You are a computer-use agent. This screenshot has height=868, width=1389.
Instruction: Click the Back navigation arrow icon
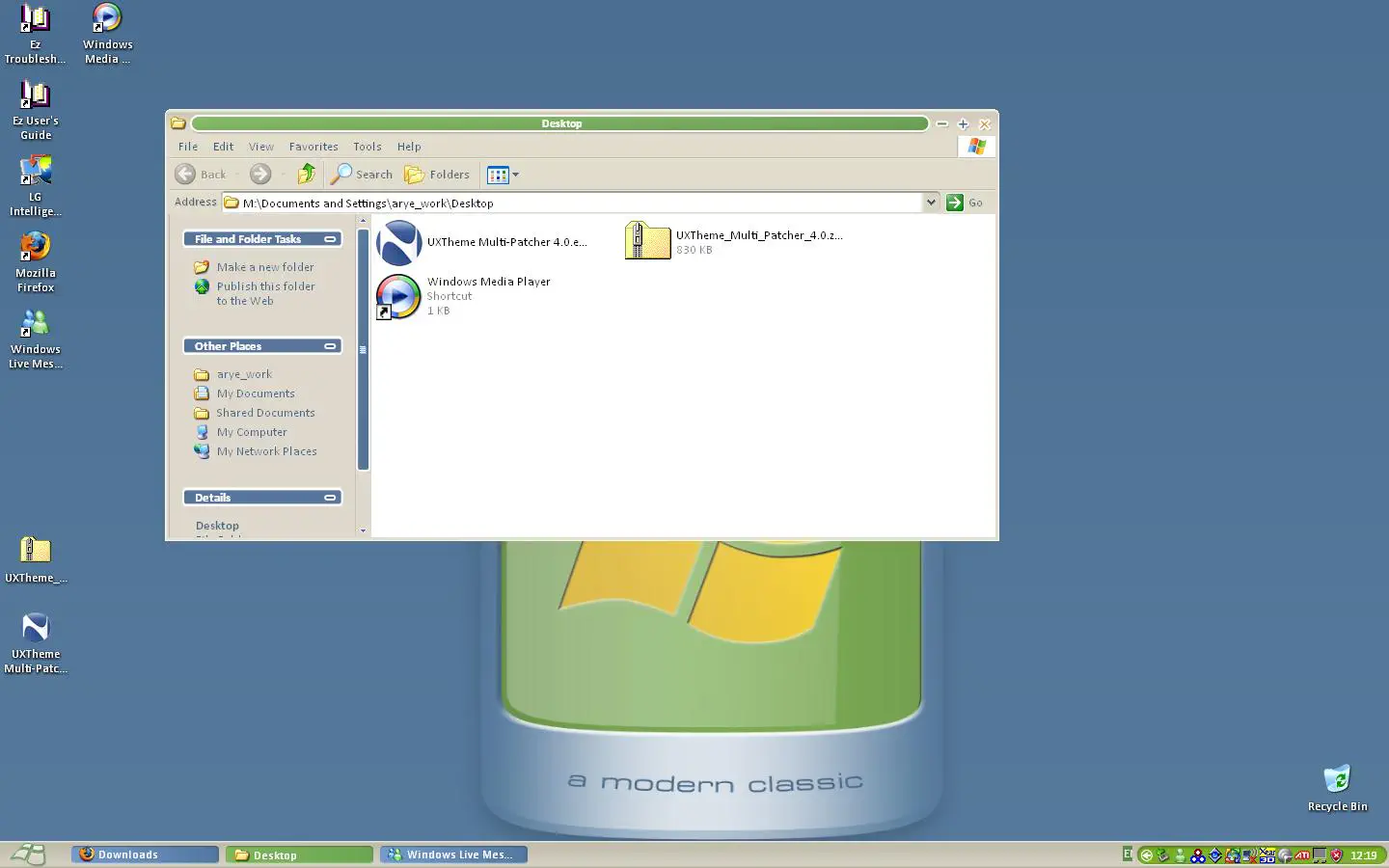(x=186, y=175)
